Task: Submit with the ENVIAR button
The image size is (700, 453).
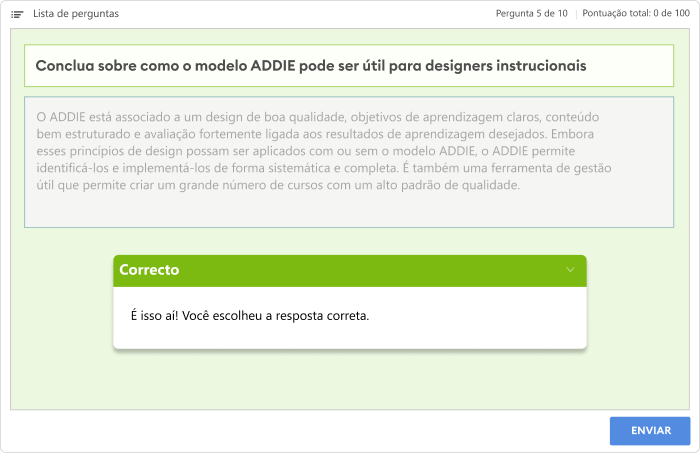Action: [650, 431]
